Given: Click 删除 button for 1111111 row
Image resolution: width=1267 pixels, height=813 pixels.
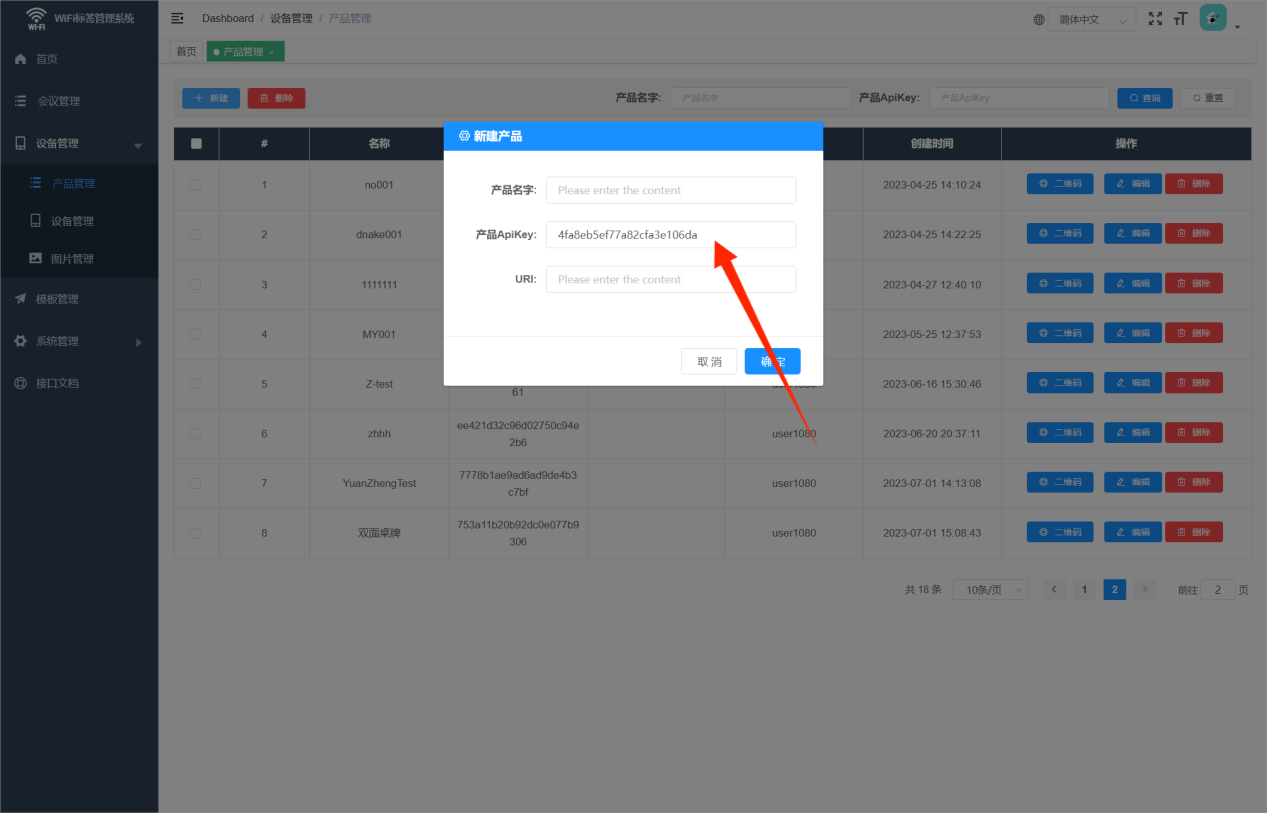Looking at the screenshot, I should click(x=1194, y=283).
